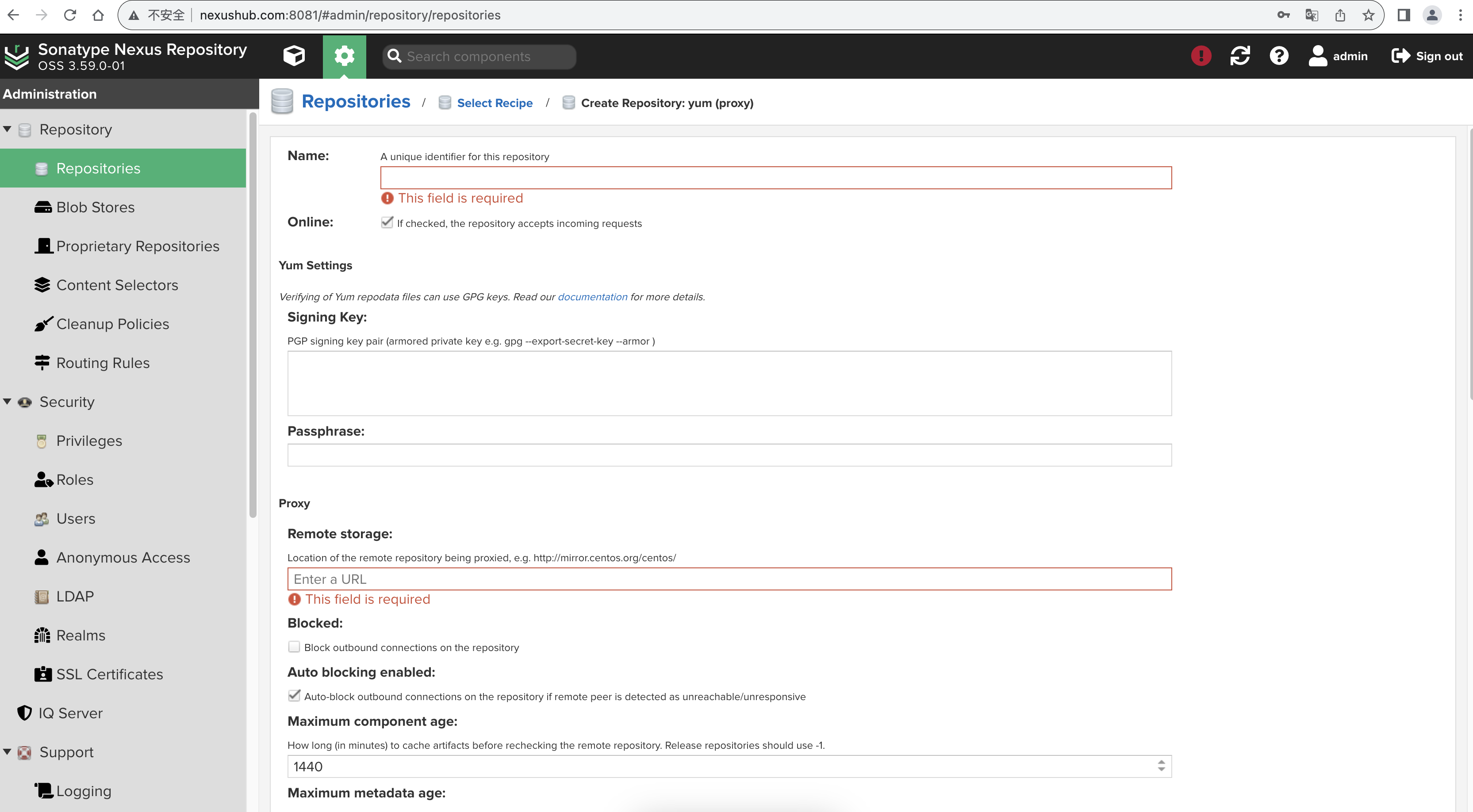Viewport: 1473px width, 812px height.
Task: Open Administration gear icon
Action: 344,56
